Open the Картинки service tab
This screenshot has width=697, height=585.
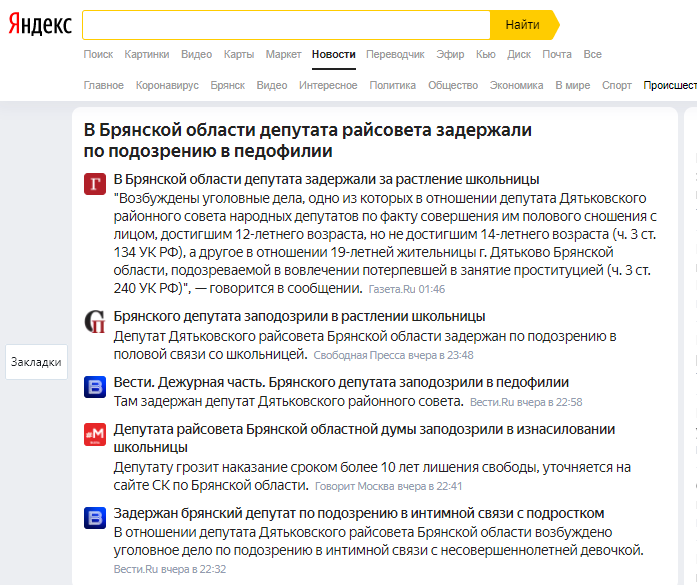pyautogui.click(x=147, y=54)
